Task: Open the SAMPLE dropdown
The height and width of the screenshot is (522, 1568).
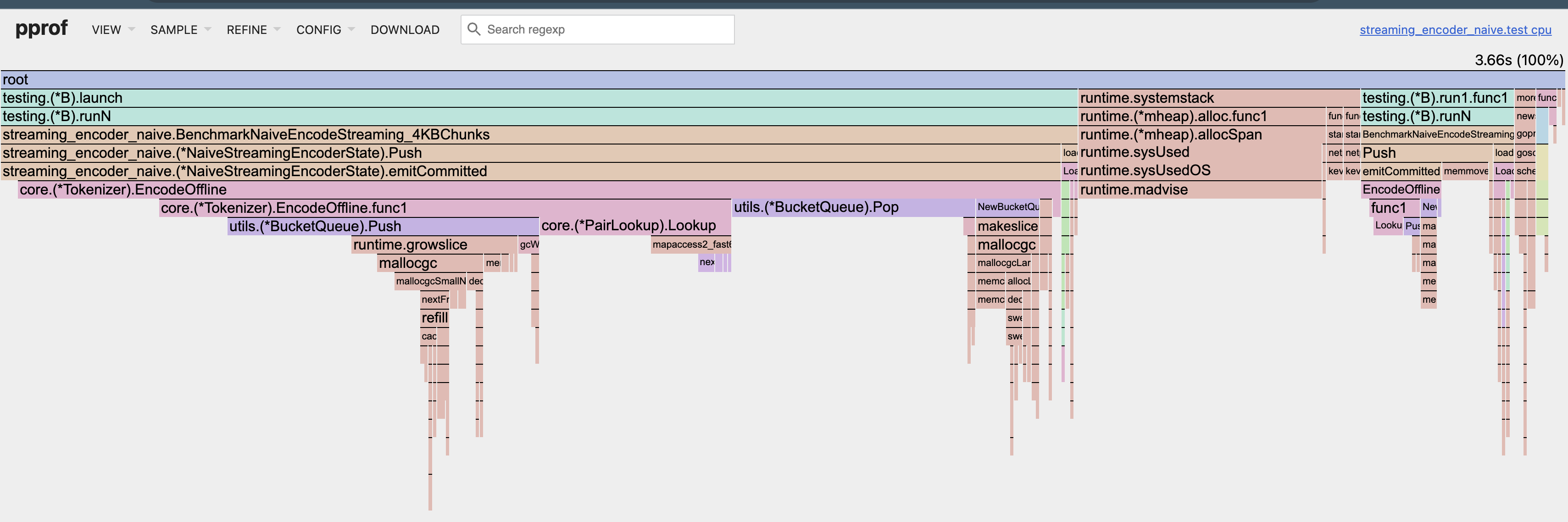Action: (173, 29)
